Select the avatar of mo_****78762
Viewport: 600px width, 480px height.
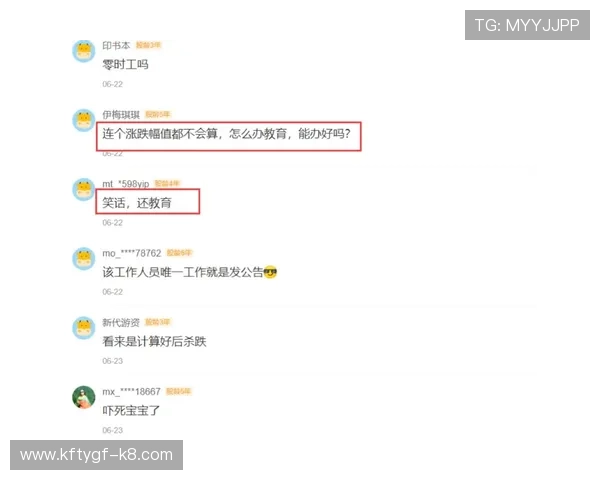84,259
